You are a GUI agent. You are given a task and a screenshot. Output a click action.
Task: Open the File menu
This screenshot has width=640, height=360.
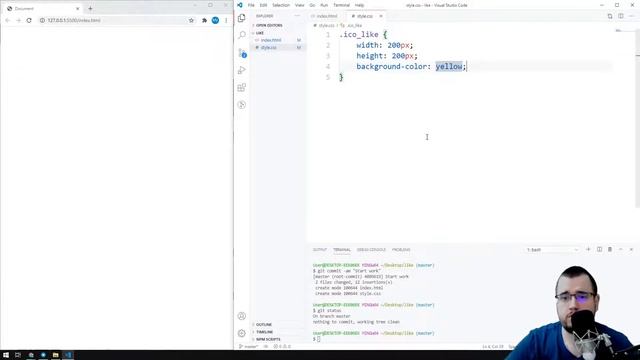point(251,5)
